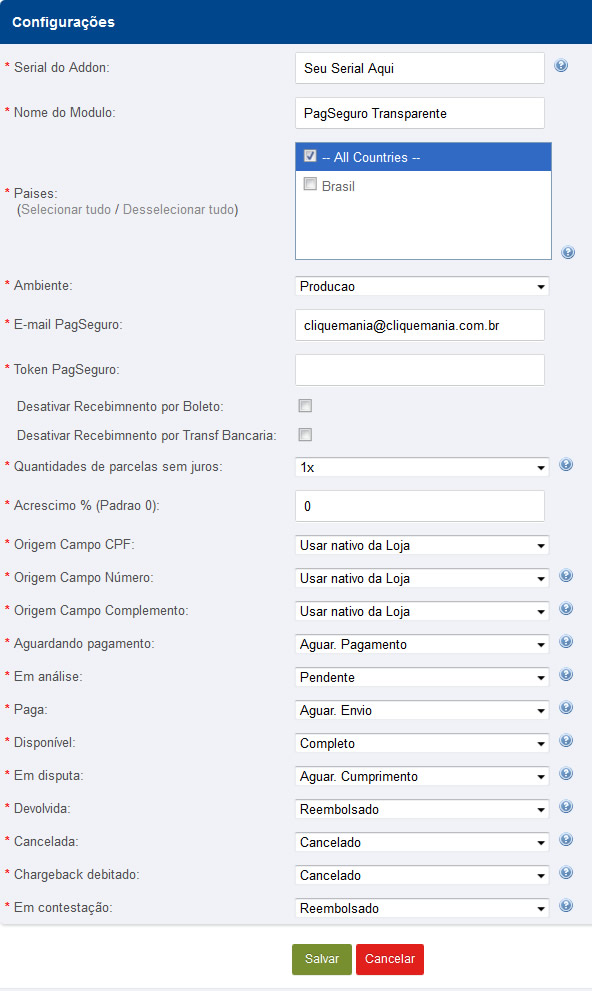Save settings with the Salvar button
Screen dimensions: 592x991
(x=322, y=959)
